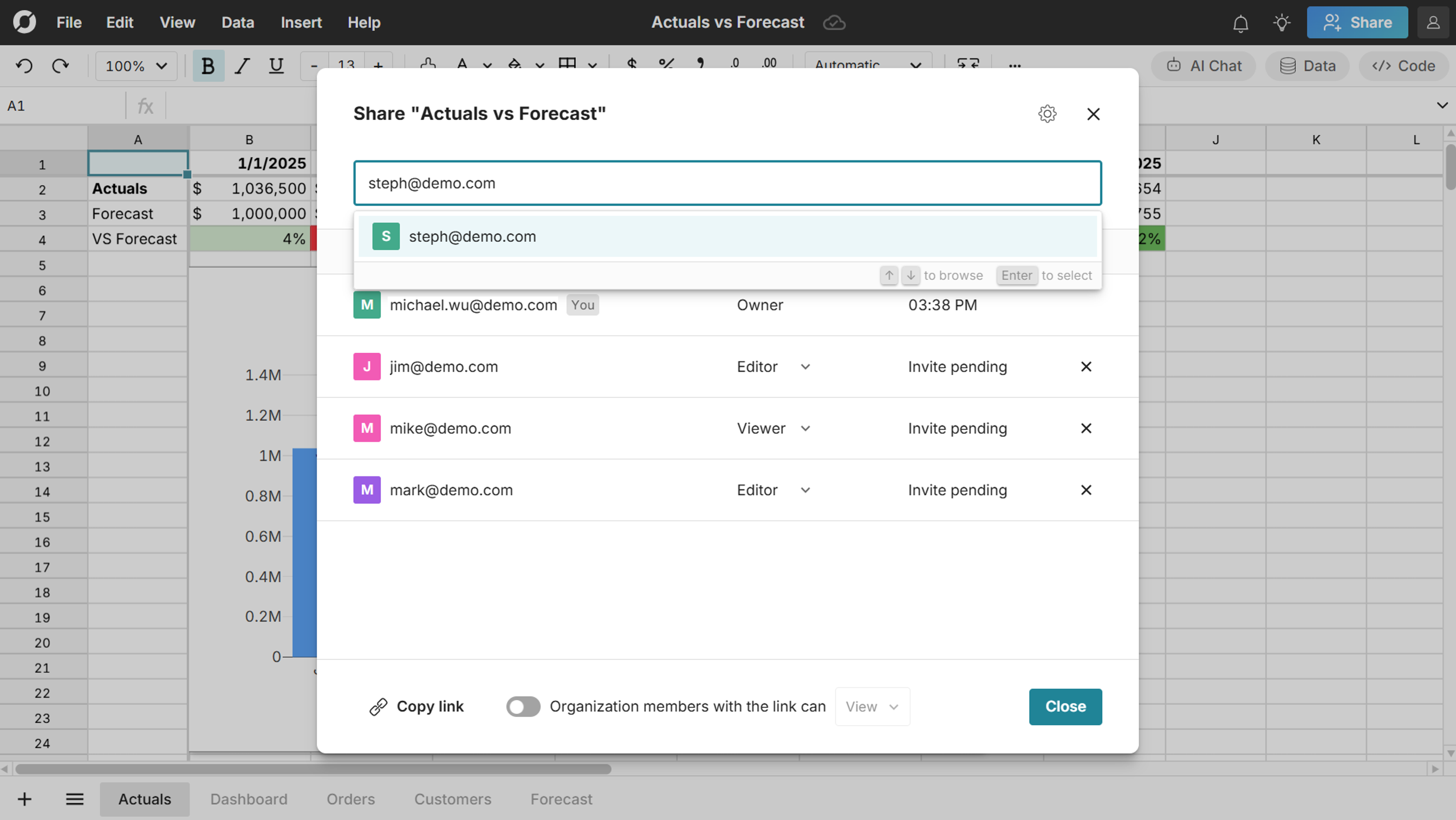Click the user account avatar icon

[x=1433, y=23]
